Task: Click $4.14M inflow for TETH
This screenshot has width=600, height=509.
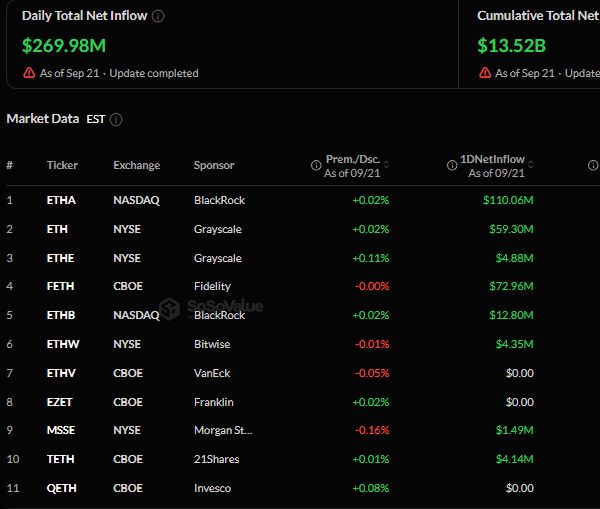Action: tap(515, 459)
